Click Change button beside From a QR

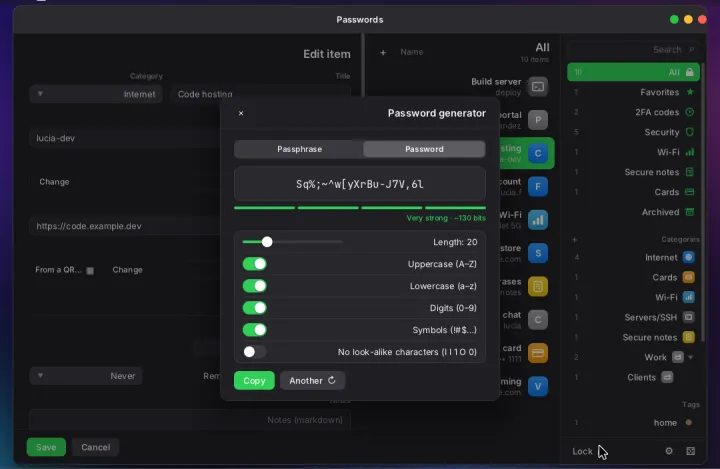coord(127,270)
